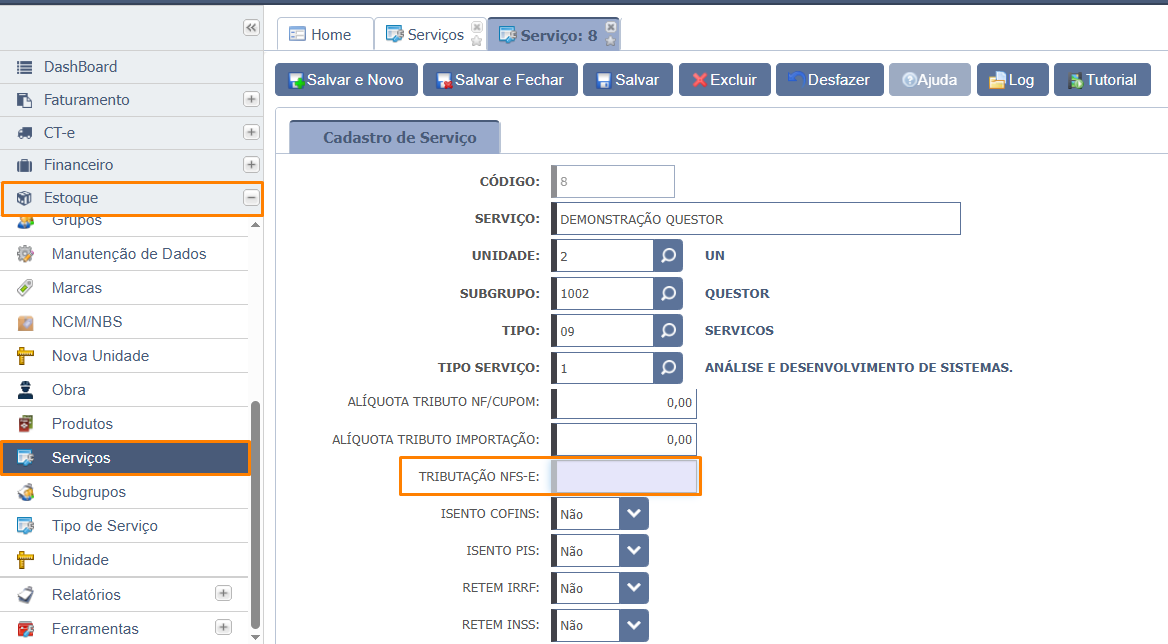Expand the CT-e section
The width and height of the screenshot is (1168, 644).
pos(251,133)
